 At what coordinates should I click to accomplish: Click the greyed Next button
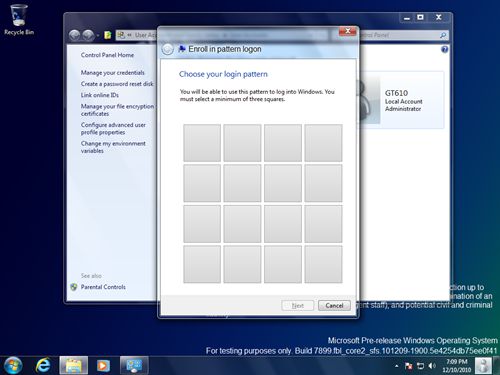click(297, 305)
